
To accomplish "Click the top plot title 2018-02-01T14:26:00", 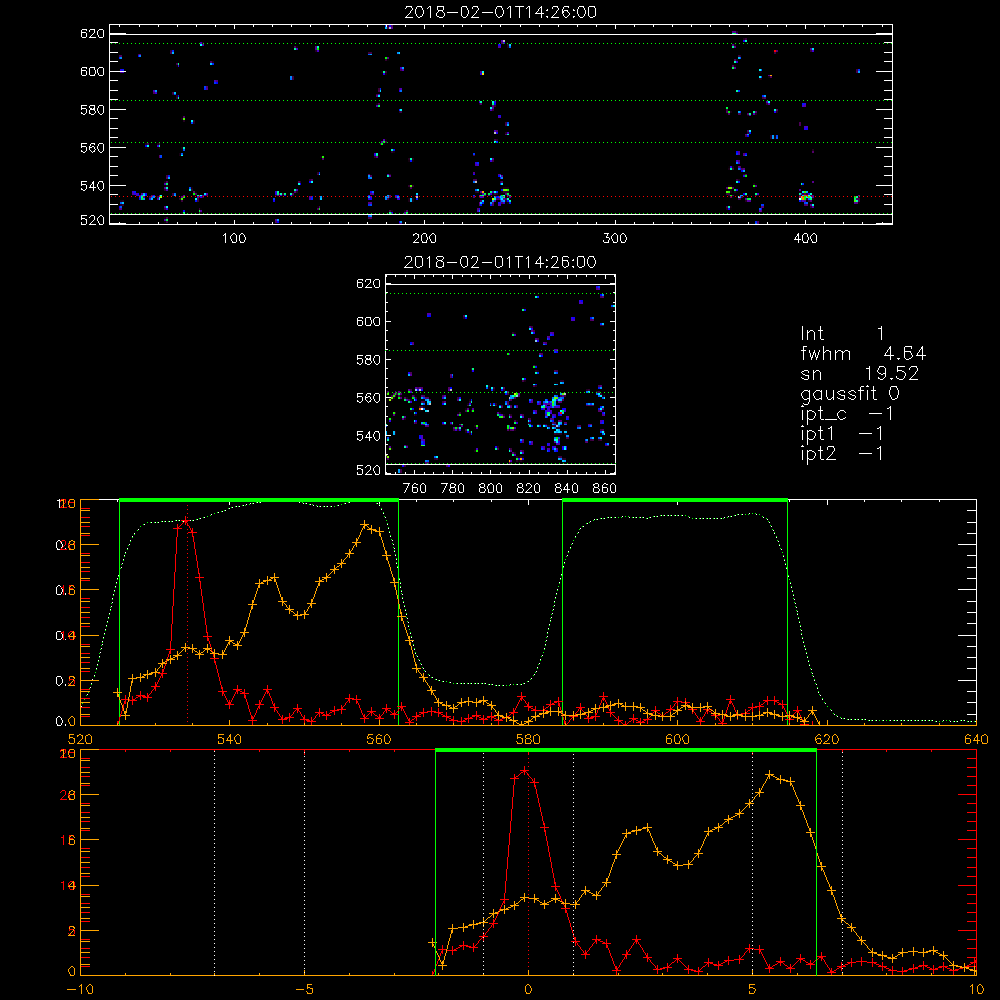I will [x=501, y=12].
